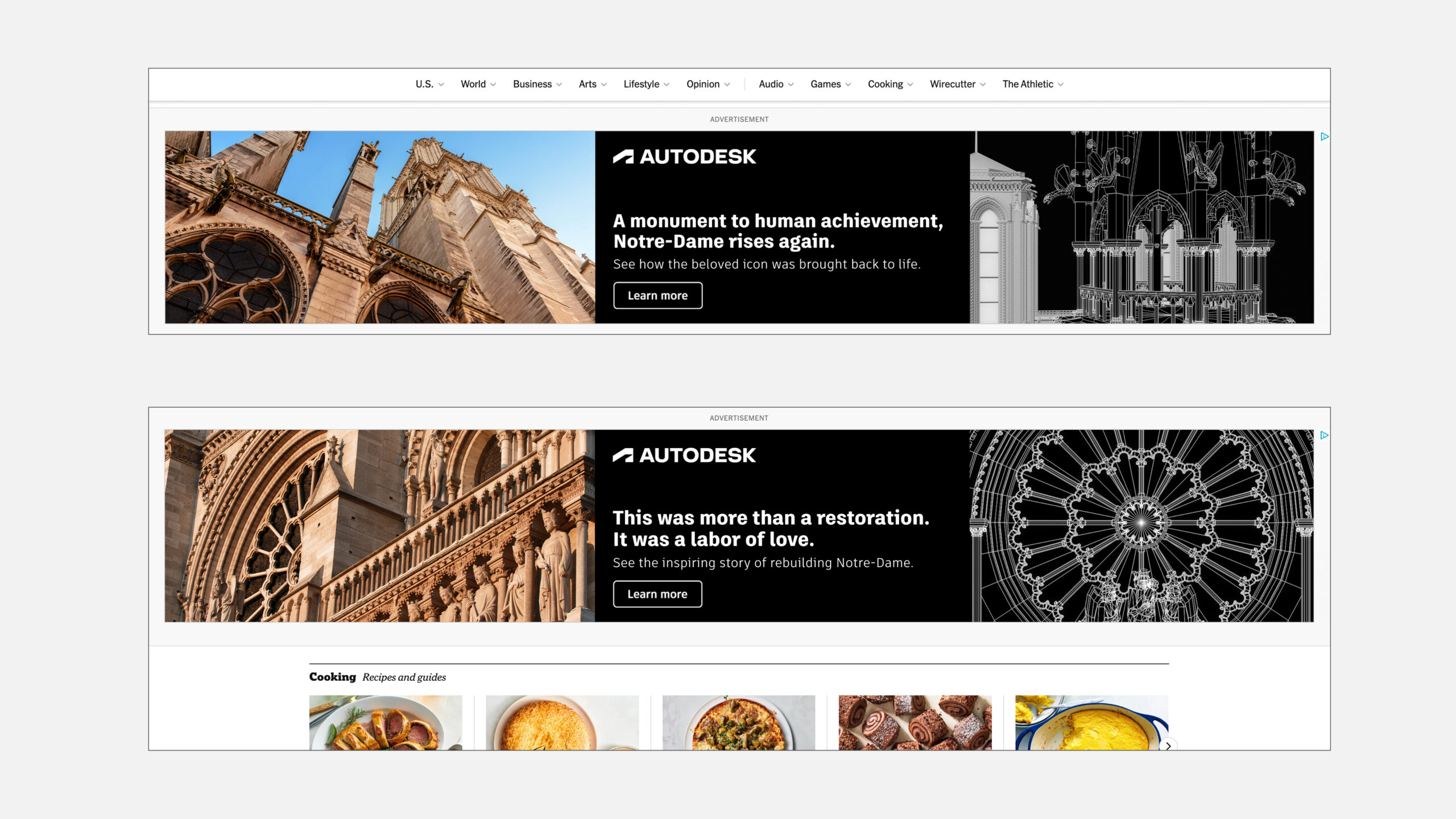Click the headline 'A monument to human achievement'
The height and width of the screenshot is (819, 1456).
778,231
